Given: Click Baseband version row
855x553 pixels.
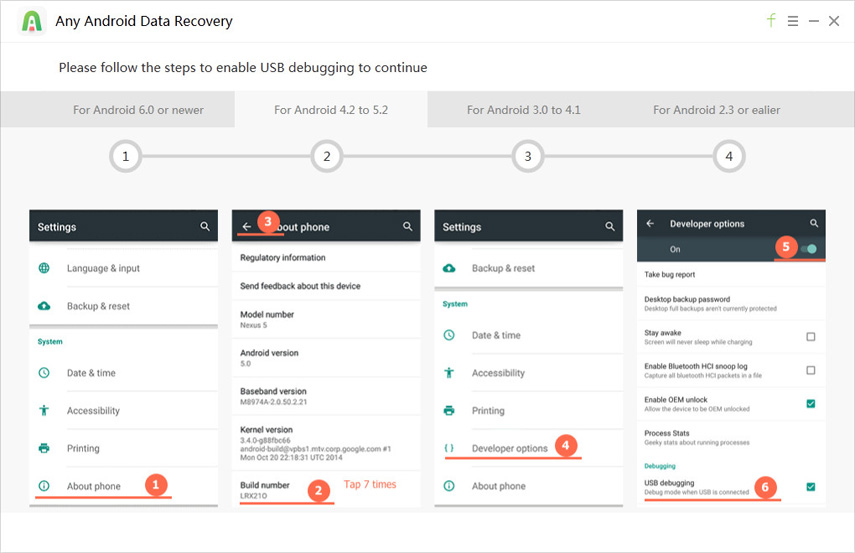Looking at the screenshot, I should [x=326, y=396].
